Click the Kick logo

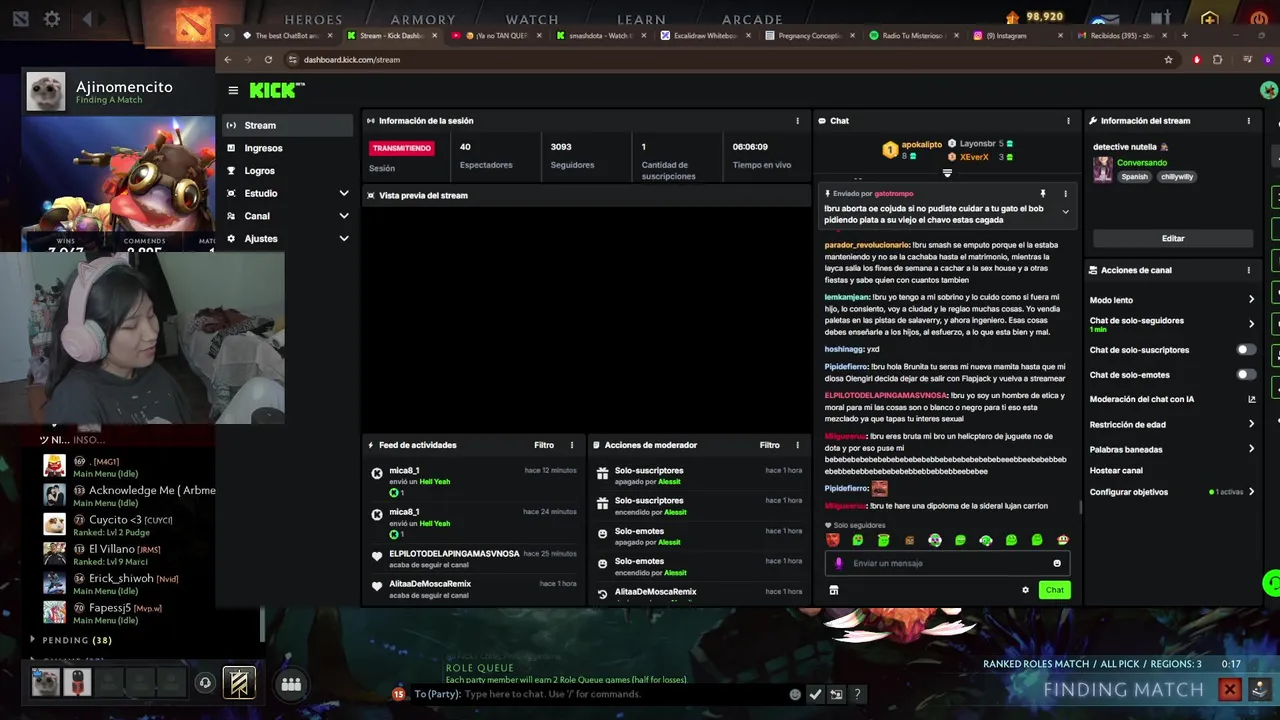(x=276, y=90)
